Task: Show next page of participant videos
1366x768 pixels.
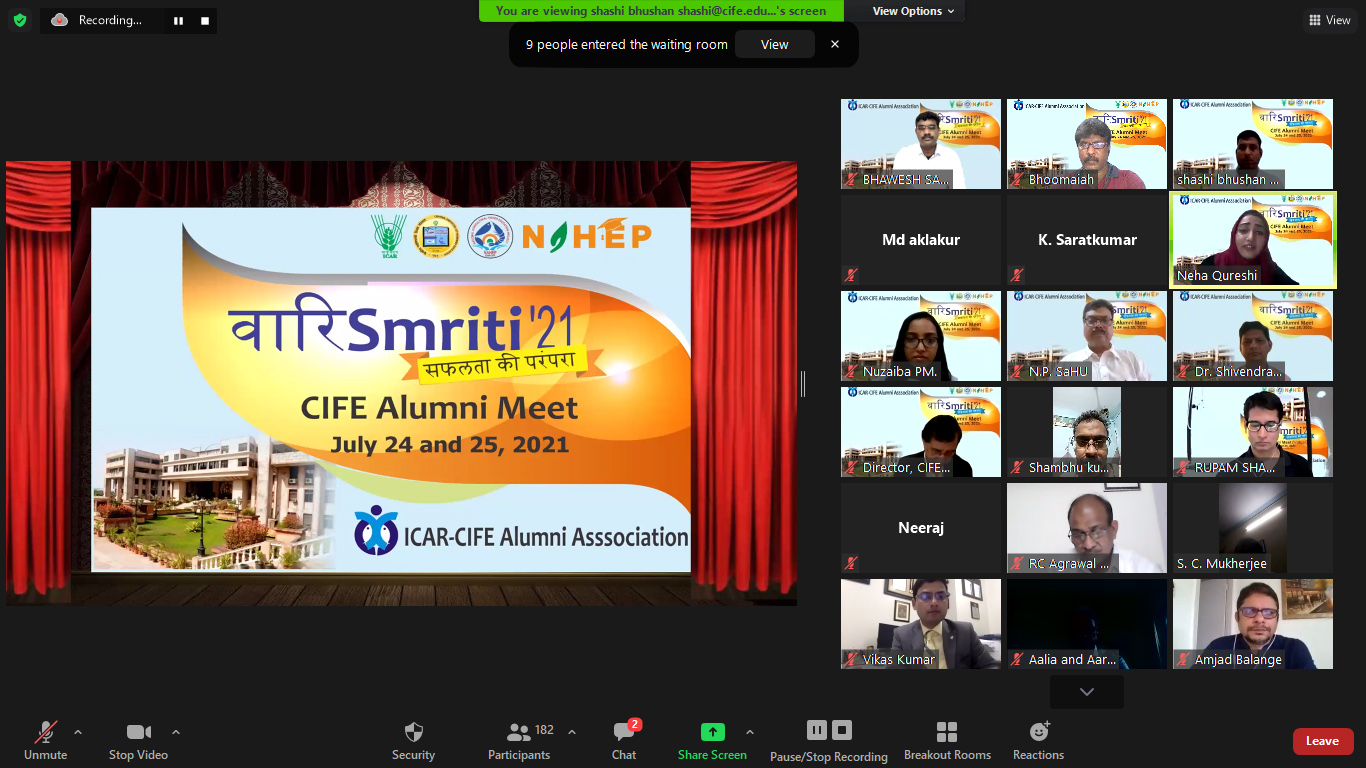Action: 1086,692
